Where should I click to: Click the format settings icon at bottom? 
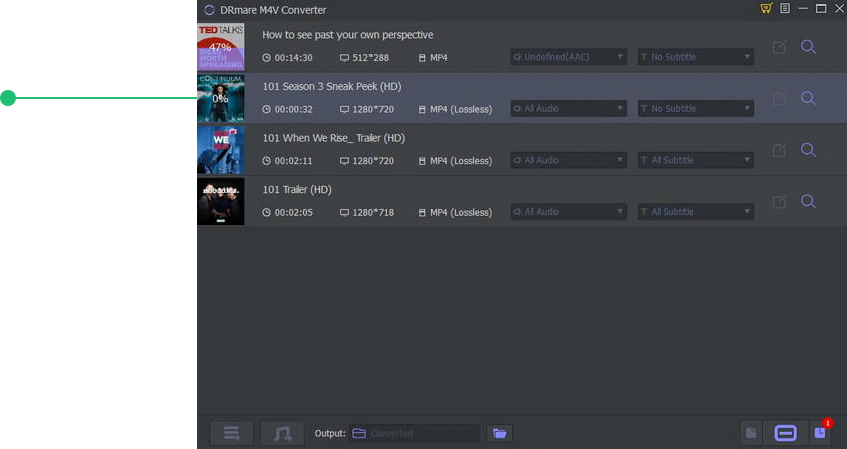[751, 433]
